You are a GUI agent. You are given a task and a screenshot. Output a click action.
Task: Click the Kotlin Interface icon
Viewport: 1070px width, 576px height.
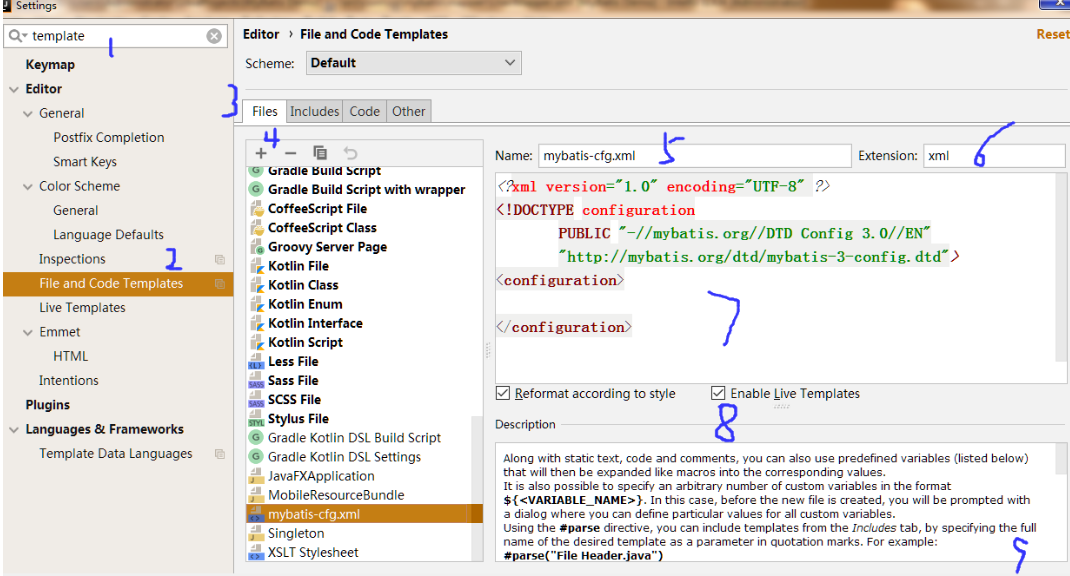pyautogui.click(x=256, y=323)
